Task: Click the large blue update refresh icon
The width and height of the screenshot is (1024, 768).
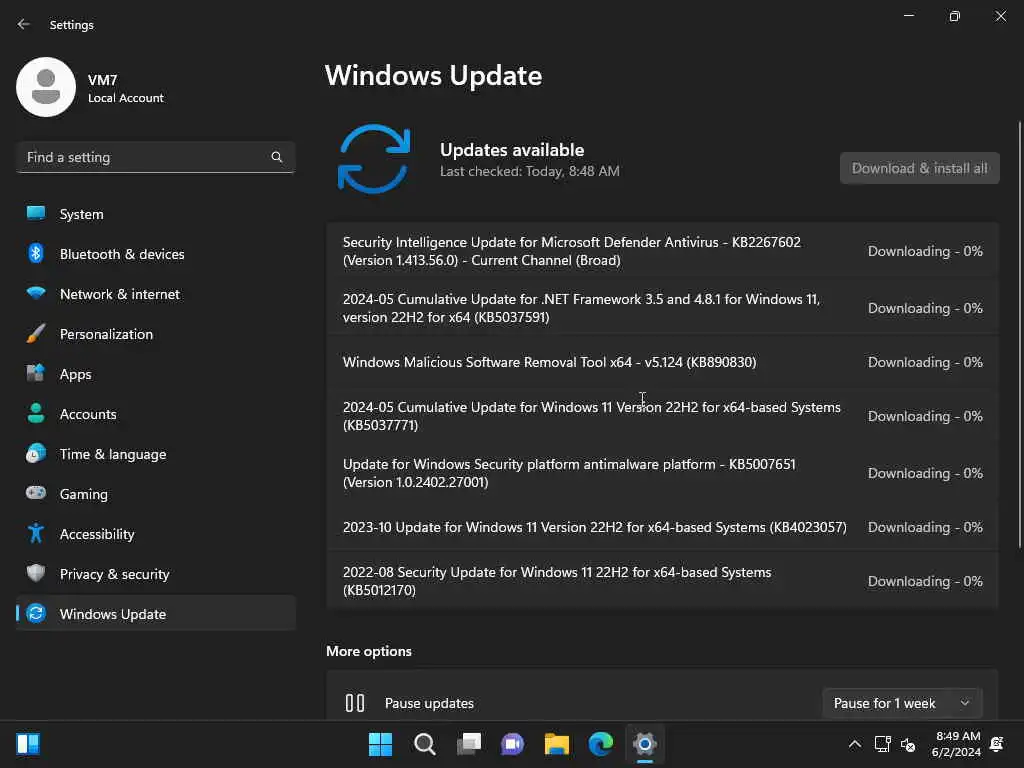Action: [374, 159]
